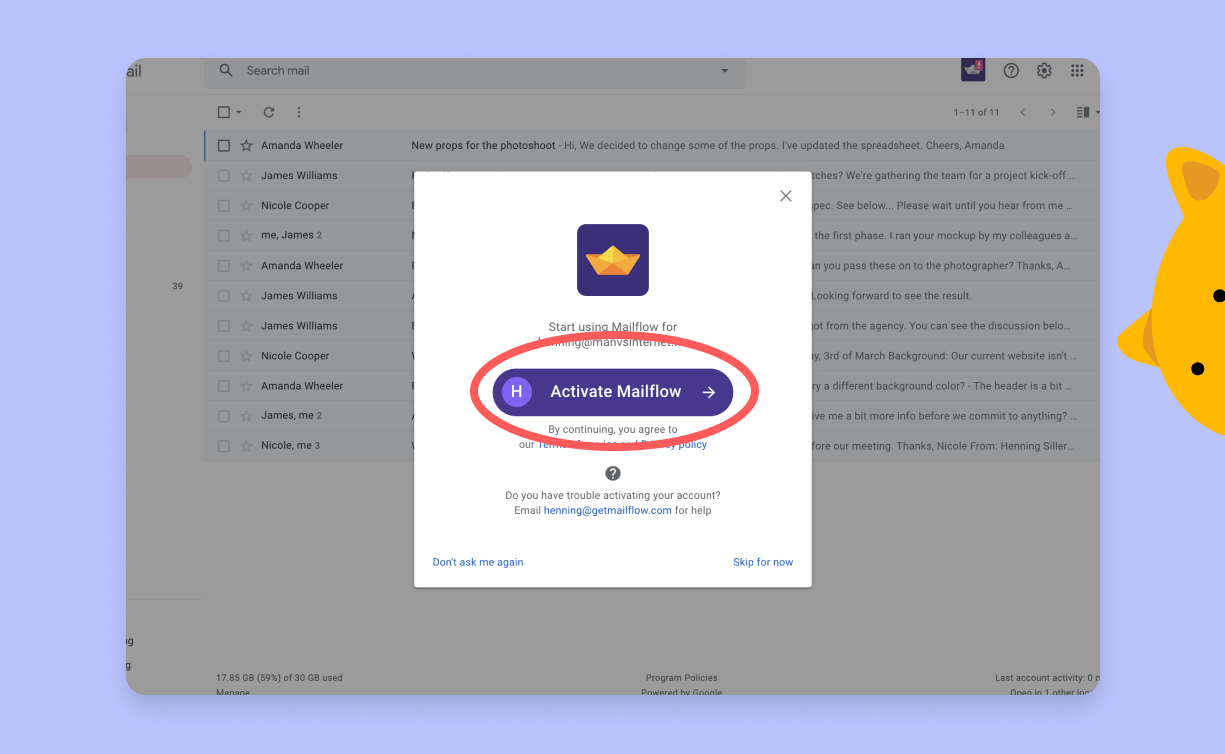Go to the newer page of emails
The width and height of the screenshot is (1225, 754).
[x=1023, y=113]
